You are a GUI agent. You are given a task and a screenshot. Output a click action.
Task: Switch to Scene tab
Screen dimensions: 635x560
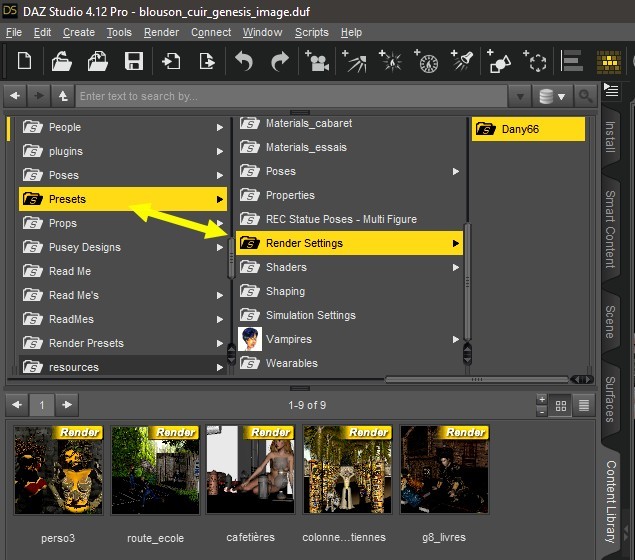pyautogui.click(x=610, y=322)
